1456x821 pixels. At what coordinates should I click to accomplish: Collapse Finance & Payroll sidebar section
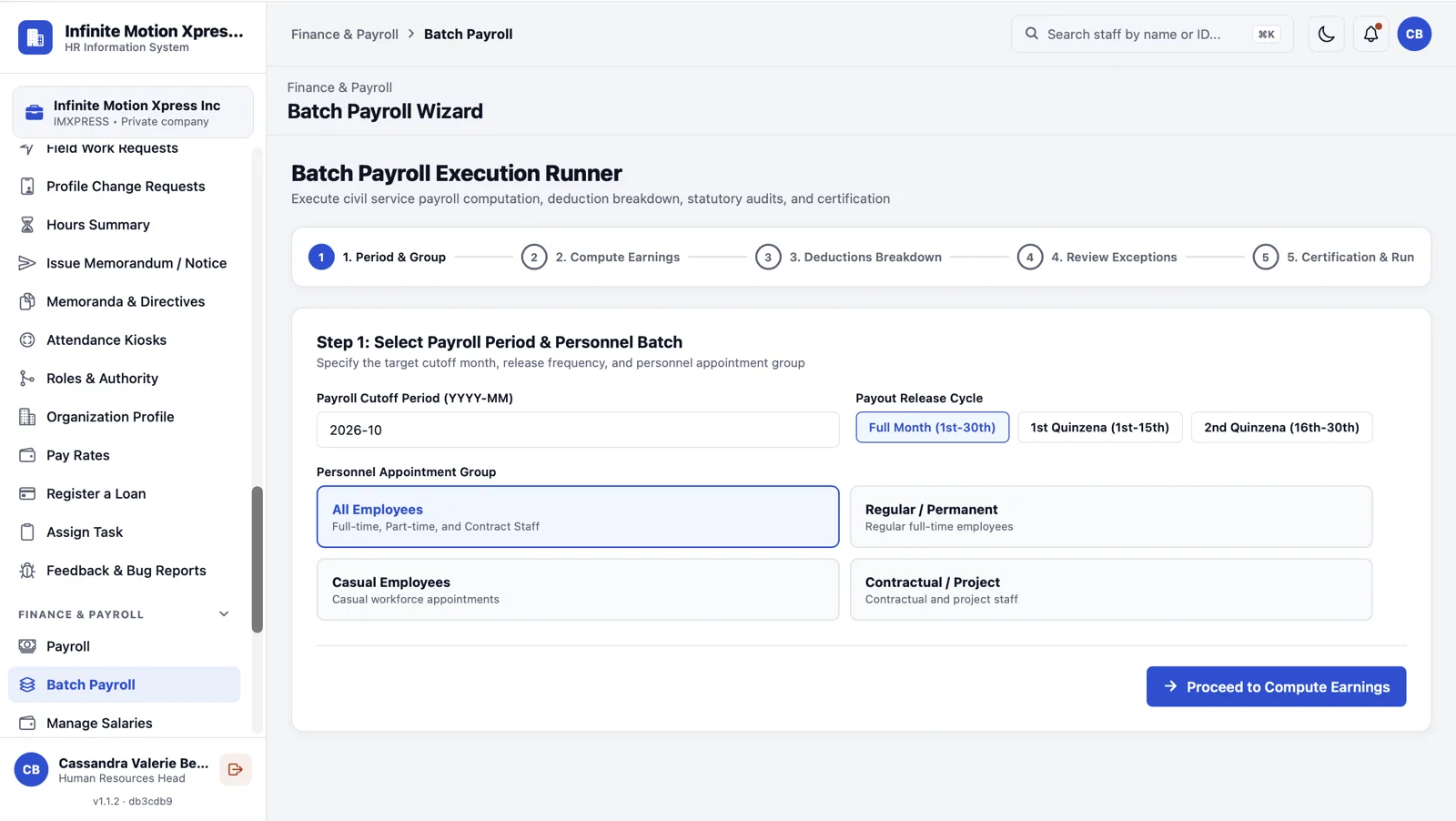click(224, 614)
